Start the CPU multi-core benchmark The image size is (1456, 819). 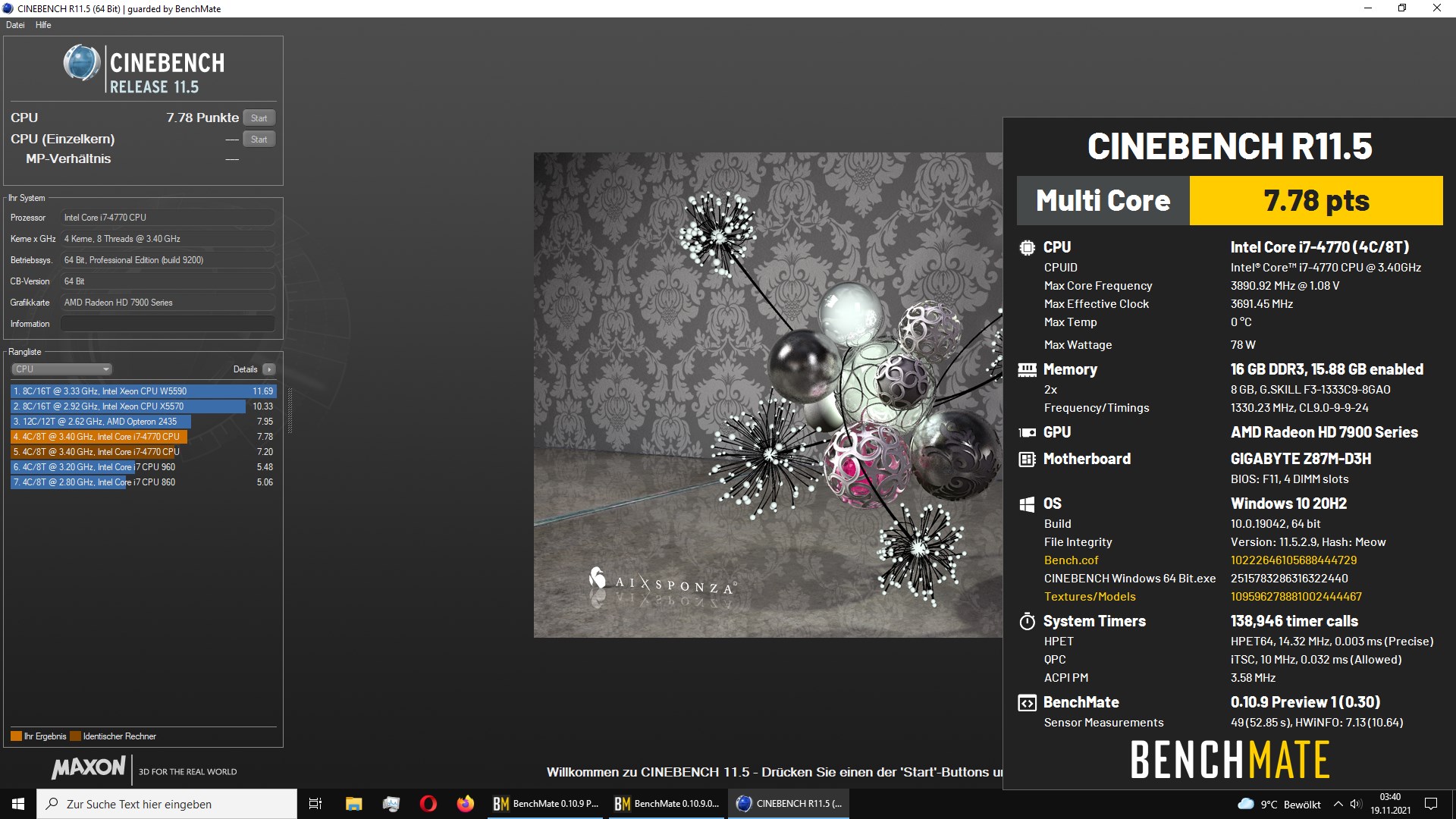pyautogui.click(x=259, y=118)
